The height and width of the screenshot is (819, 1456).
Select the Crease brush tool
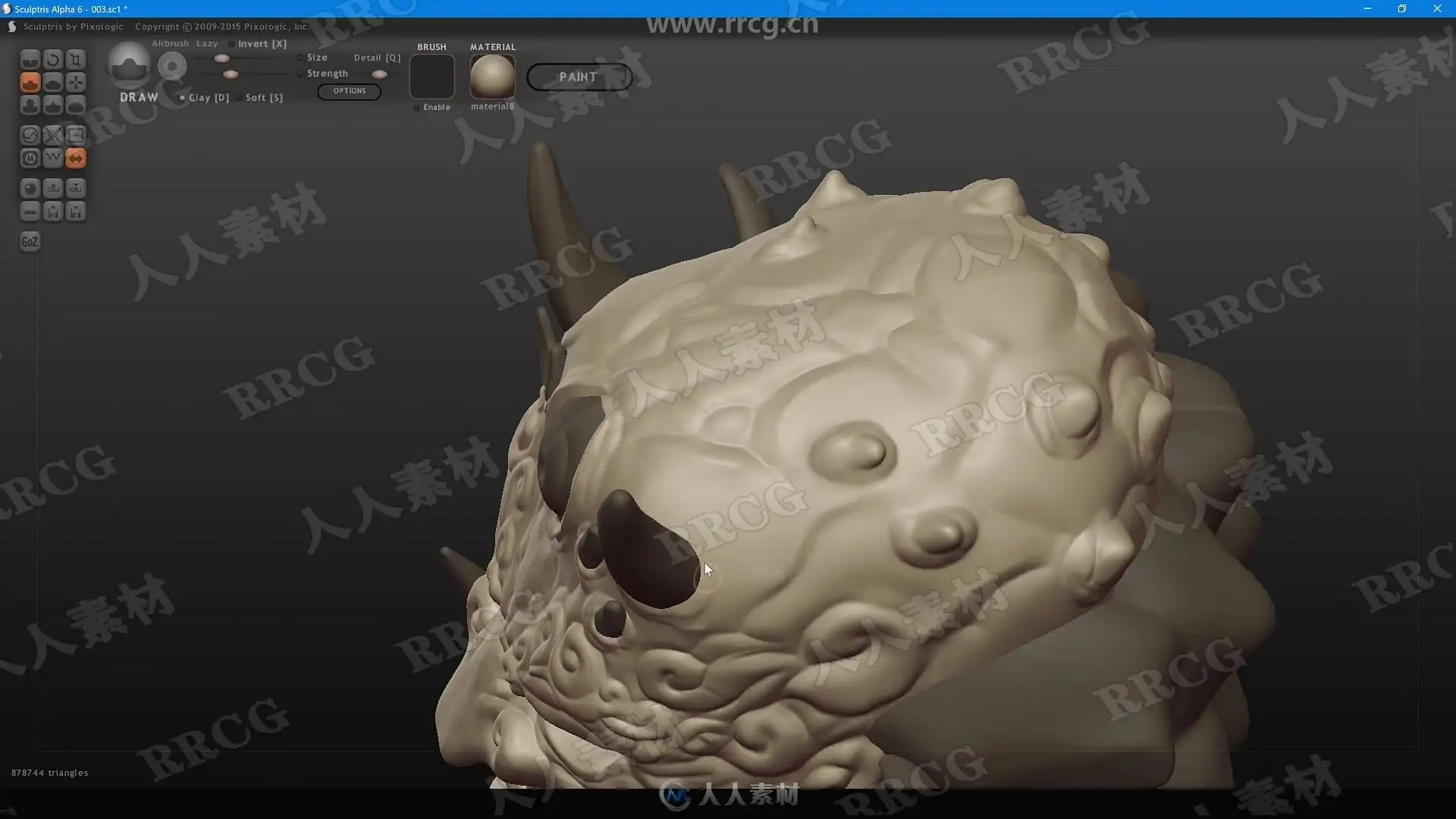(30, 60)
